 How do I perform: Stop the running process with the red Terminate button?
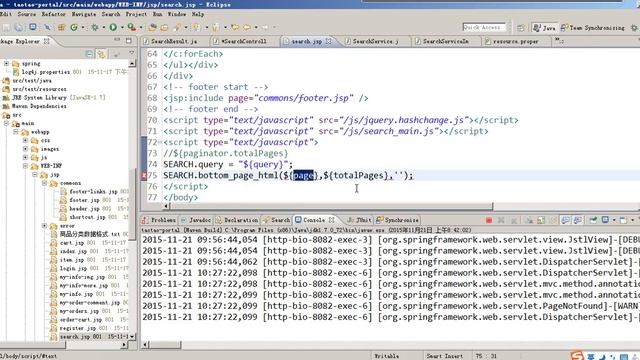[x=489, y=220]
